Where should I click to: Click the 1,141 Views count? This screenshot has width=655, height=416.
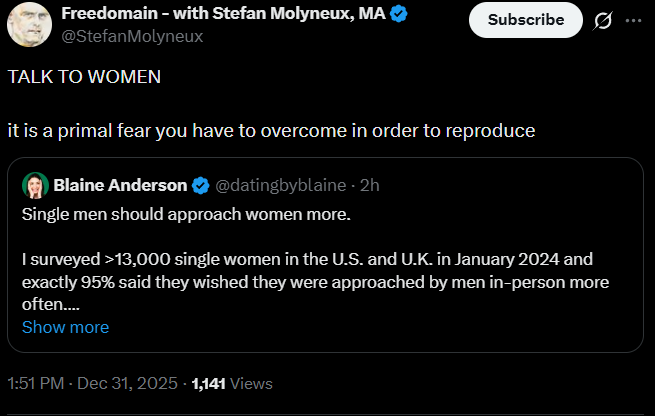(x=232, y=383)
